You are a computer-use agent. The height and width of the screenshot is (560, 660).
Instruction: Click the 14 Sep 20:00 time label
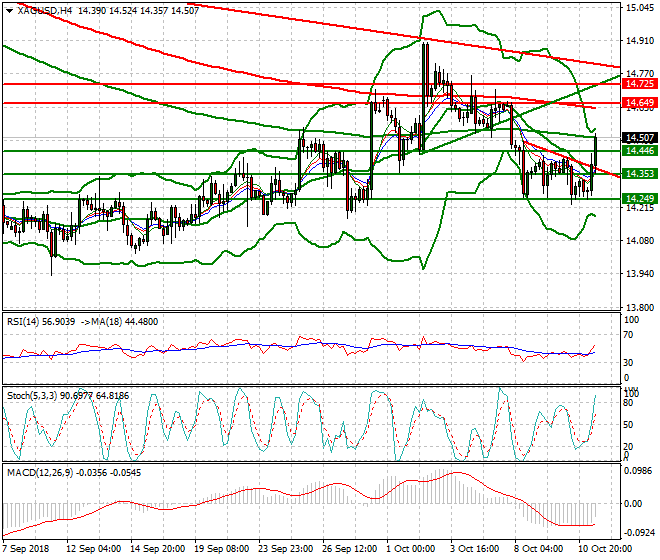[158, 549]
